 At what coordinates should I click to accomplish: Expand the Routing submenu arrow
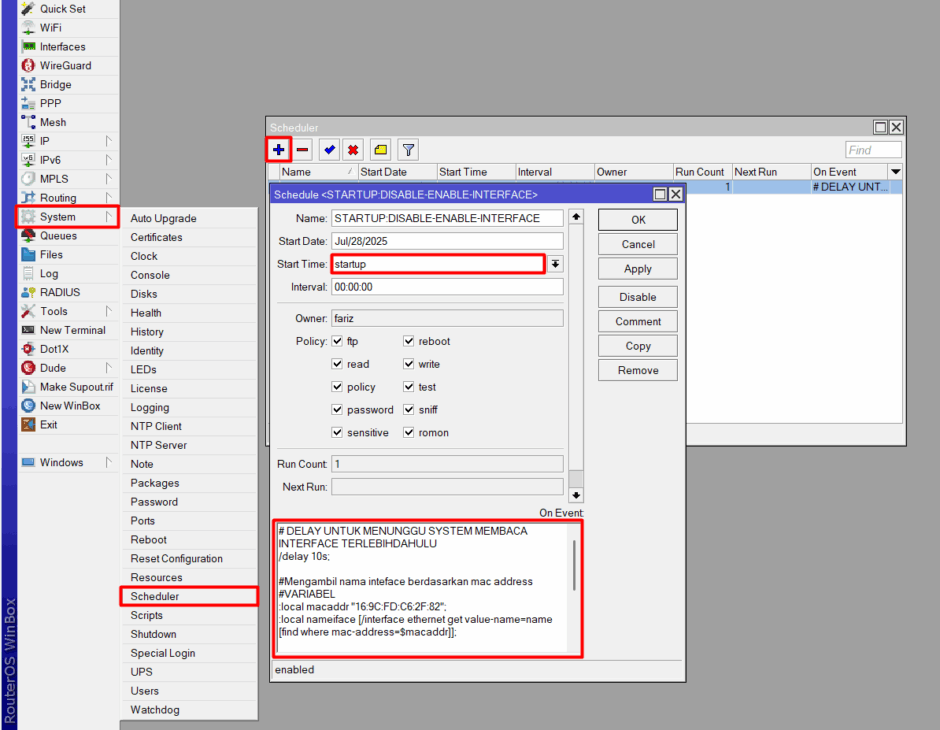111,198
